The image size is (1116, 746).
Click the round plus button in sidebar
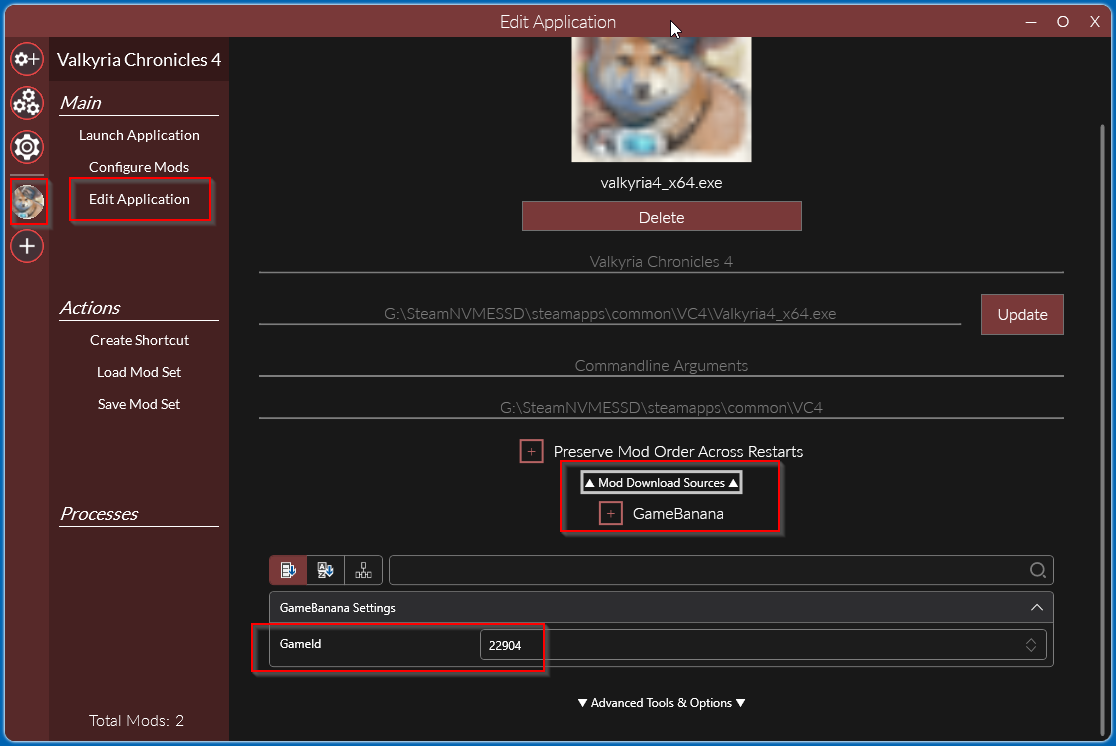(27, 246)
